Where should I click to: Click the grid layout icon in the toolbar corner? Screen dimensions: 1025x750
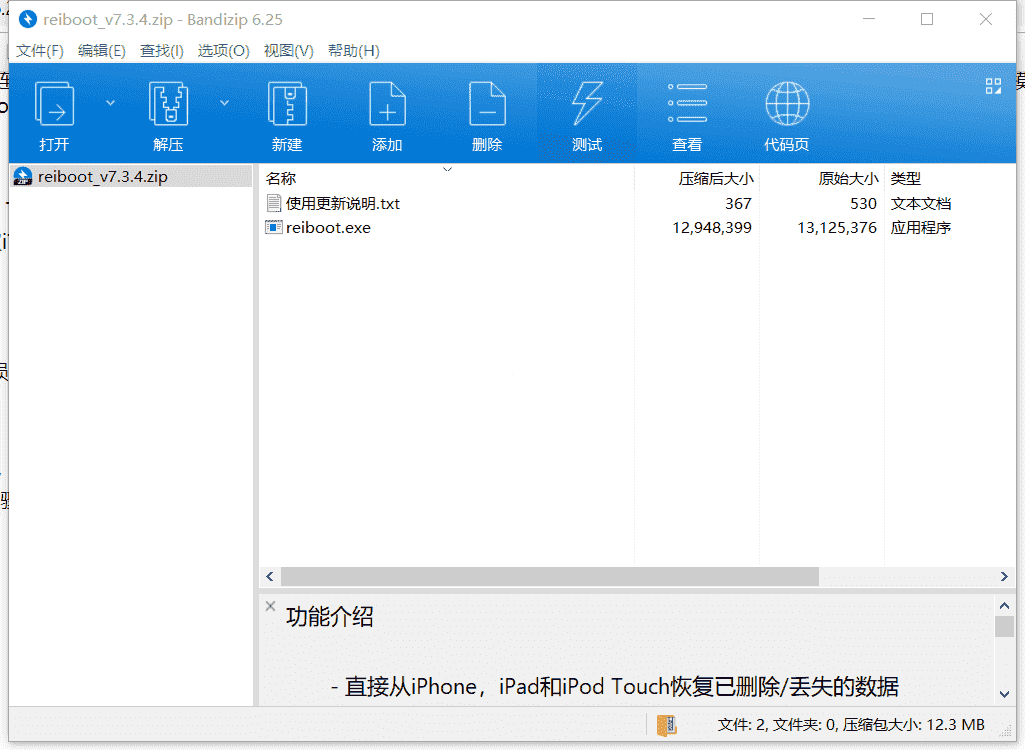pyautogui.click(x=993, y=86)
